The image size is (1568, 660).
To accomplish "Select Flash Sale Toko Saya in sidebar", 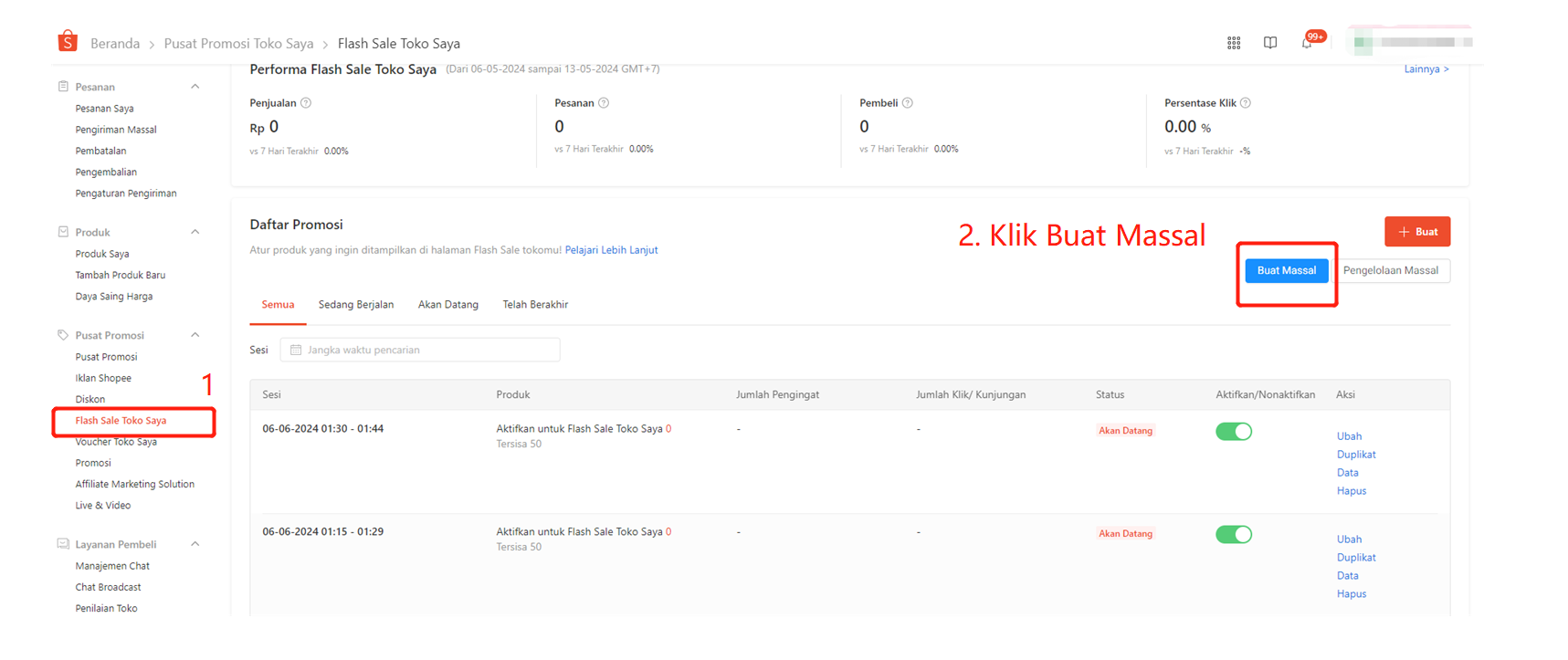I will pyautogui.click(x=121, y=421).
